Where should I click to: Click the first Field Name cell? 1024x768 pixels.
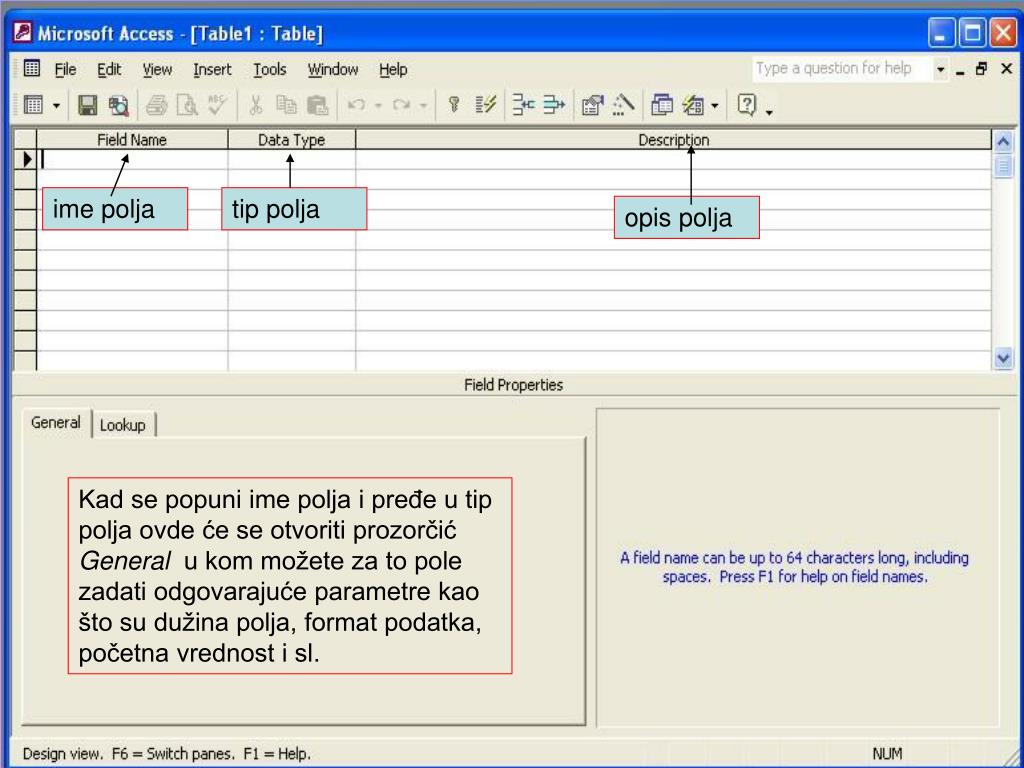click(x=133, y=159)
